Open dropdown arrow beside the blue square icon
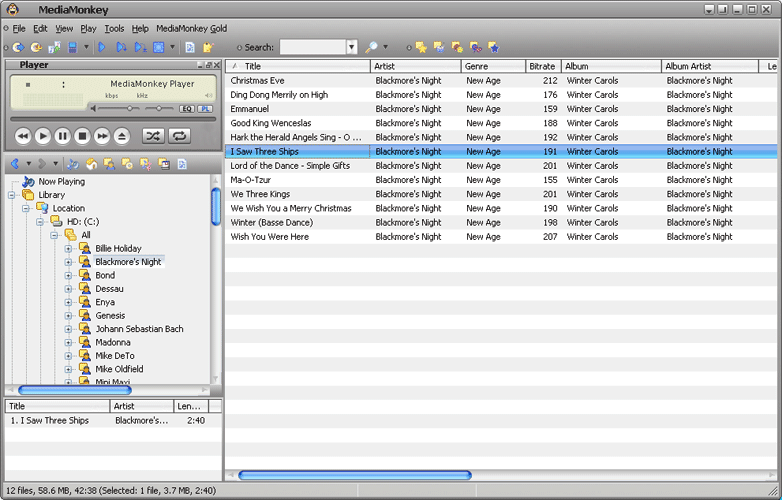 coord(173,47)
